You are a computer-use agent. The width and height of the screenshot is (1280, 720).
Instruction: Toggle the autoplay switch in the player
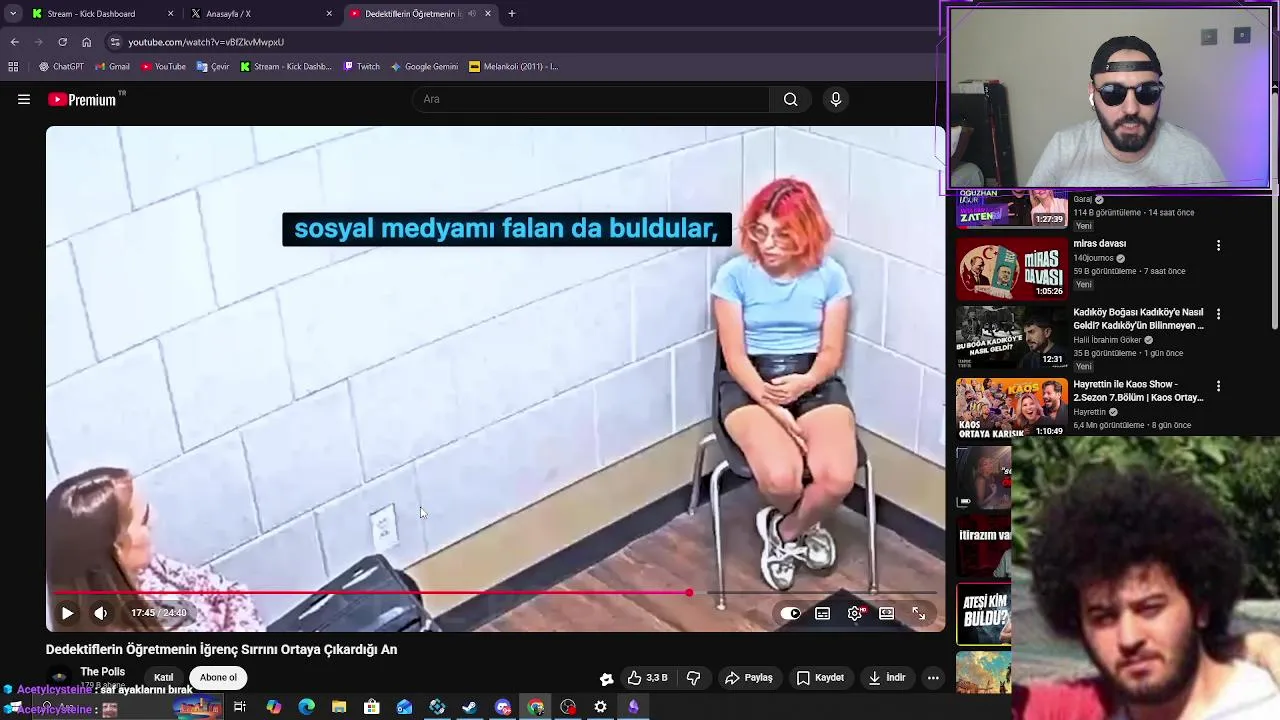point(790,613)
